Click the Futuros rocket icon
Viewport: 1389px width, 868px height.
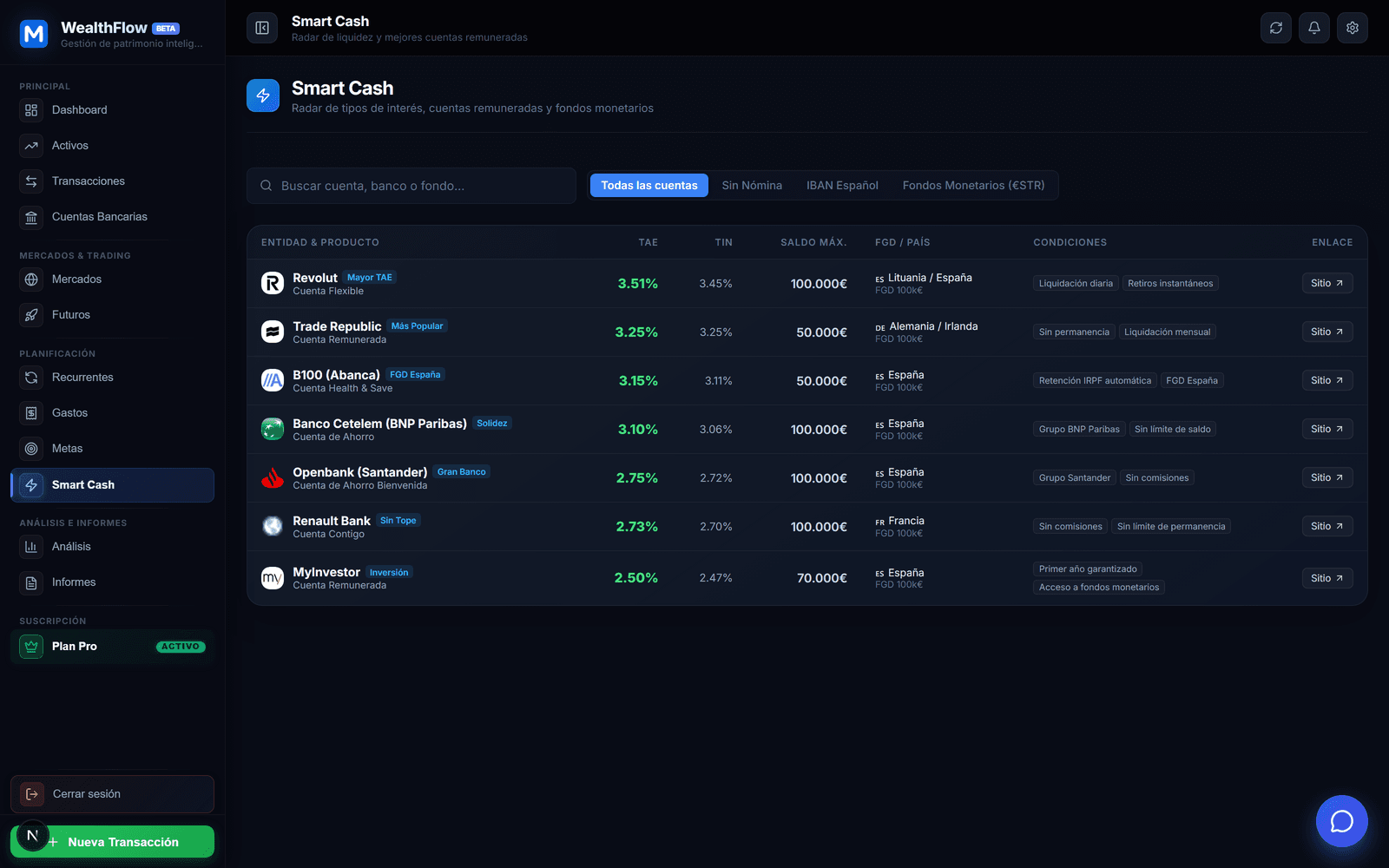pyautogui.click(x=31, y=315)
